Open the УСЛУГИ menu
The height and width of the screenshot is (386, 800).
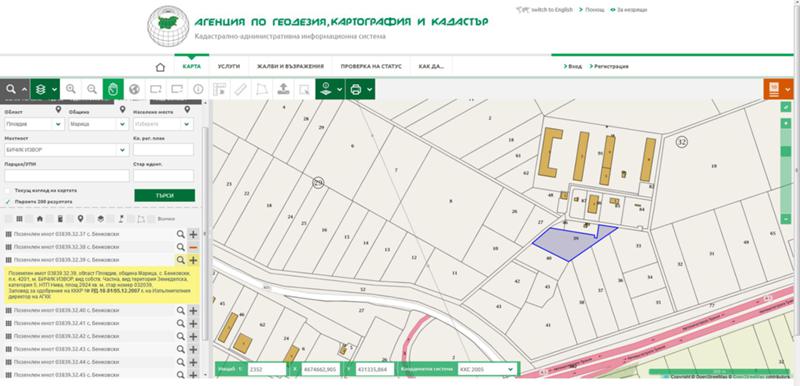click(x=229, y=66)
